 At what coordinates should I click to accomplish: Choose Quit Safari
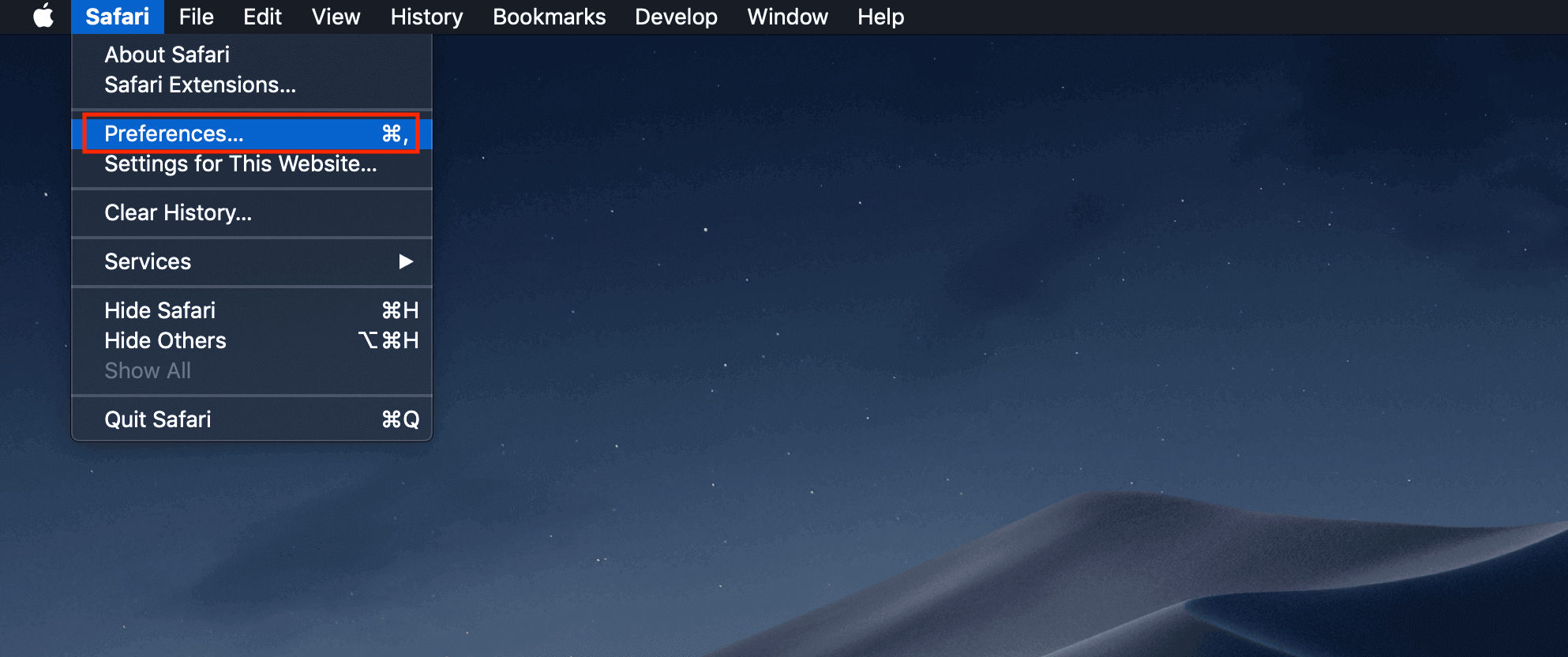click(x=252, y=419)
